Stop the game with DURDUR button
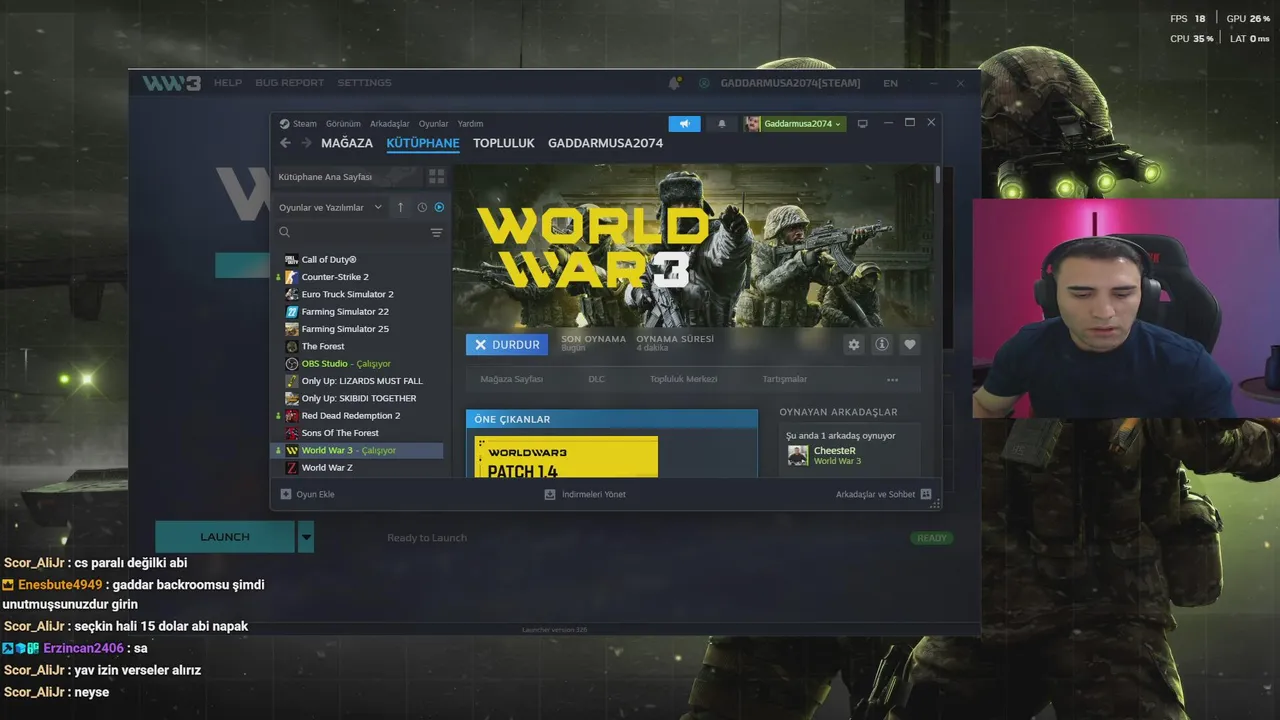 507,344
